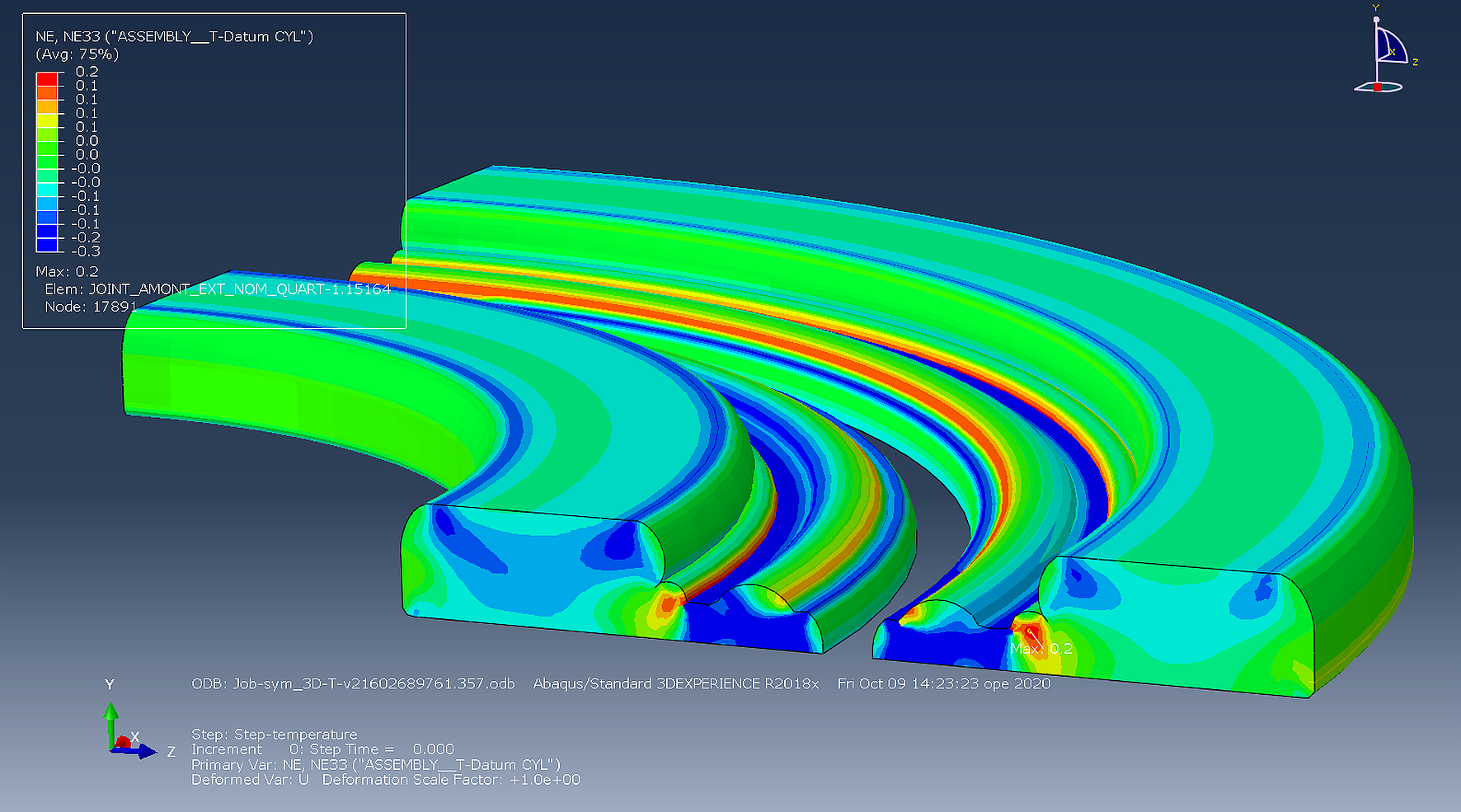
Task: Click the legend title NE, NE33
Action: tap(174, 36)
